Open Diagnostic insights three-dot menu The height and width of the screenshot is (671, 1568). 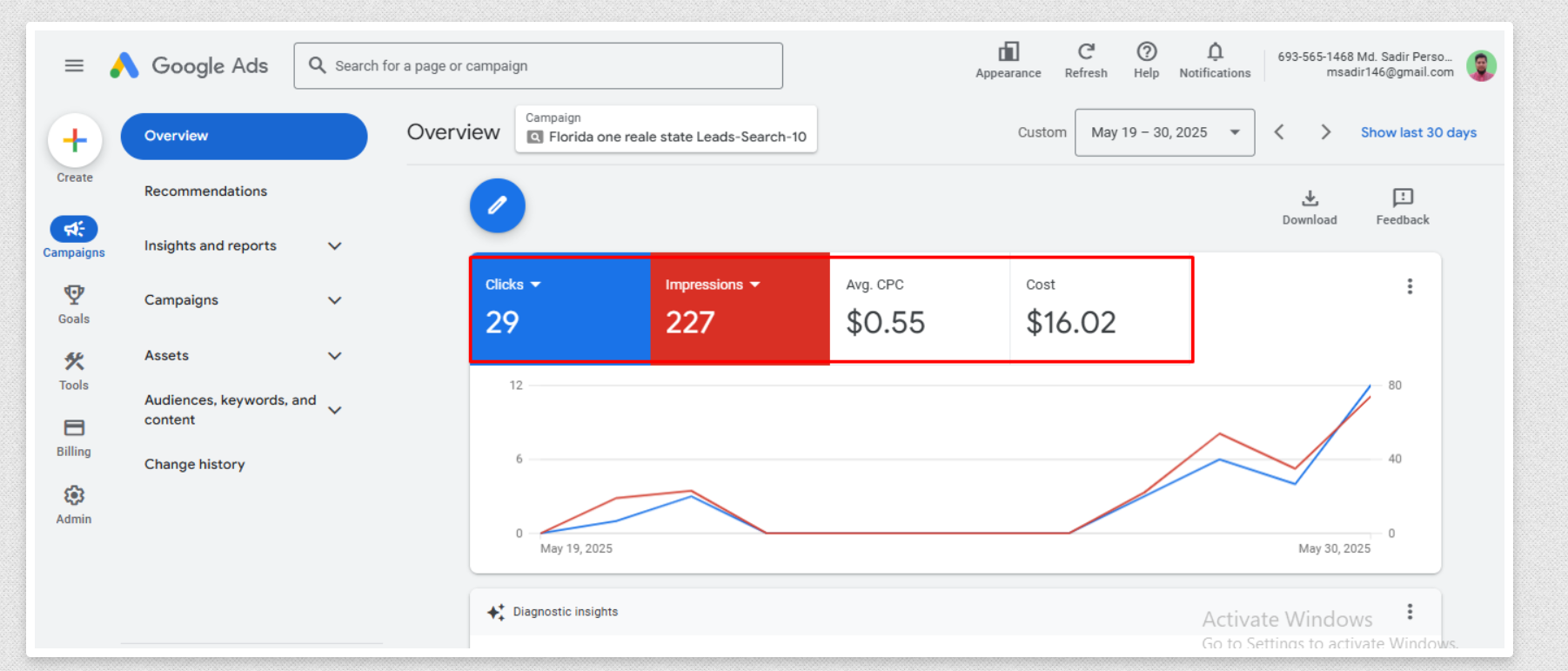point(1410,612)
